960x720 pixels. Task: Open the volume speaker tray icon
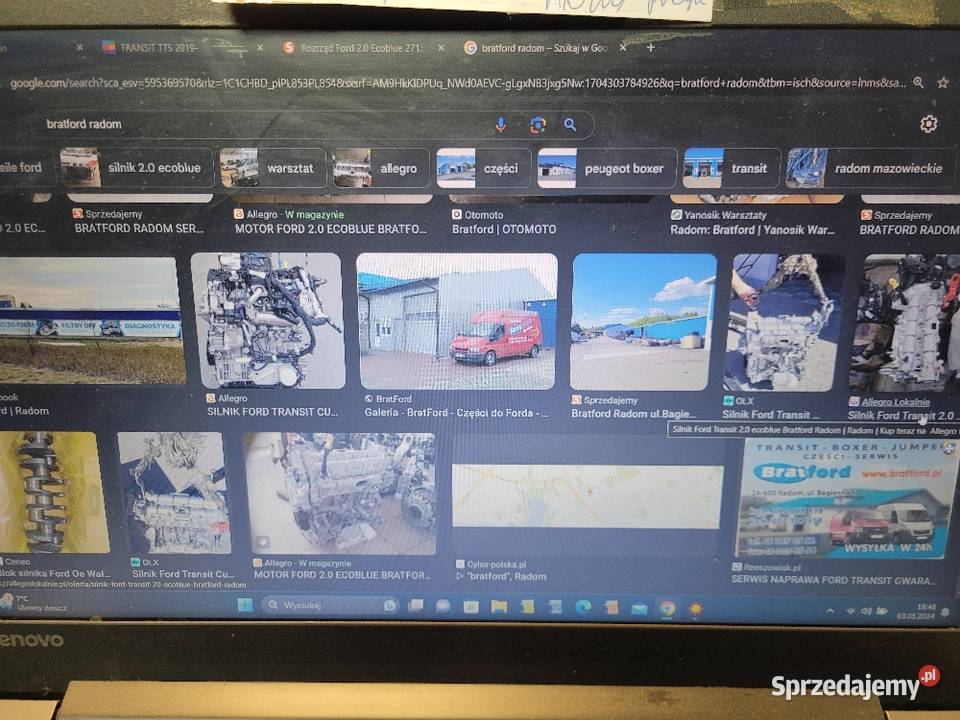tap(866, 610)
